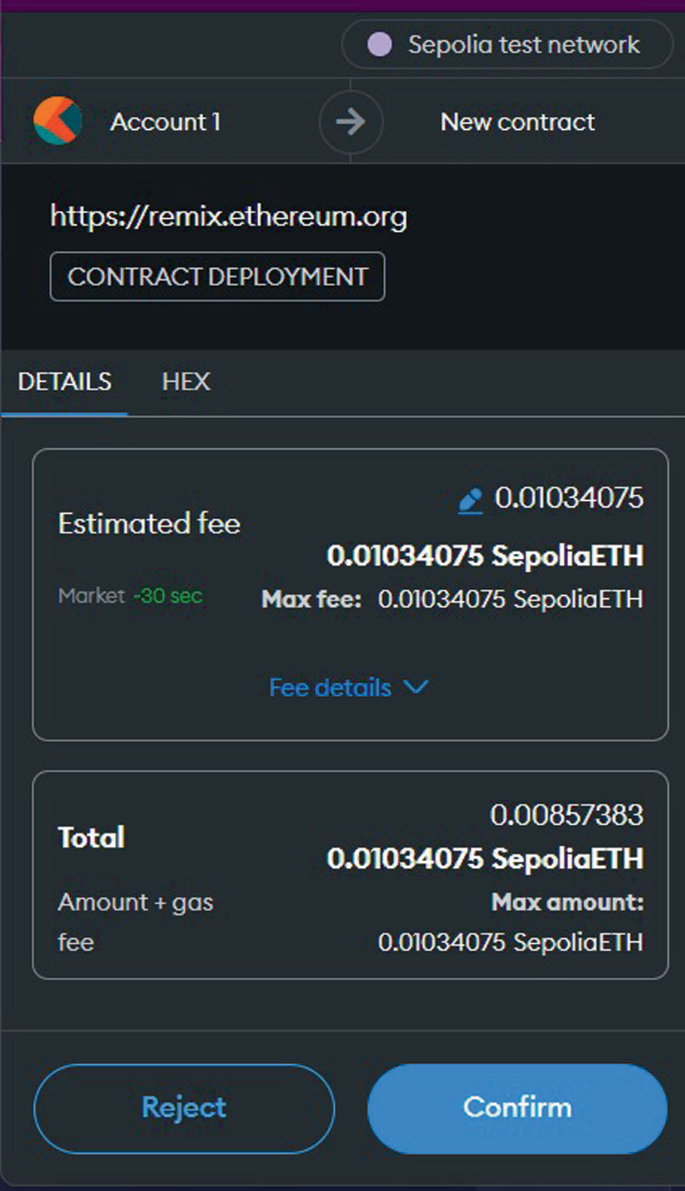Viewport: 685px width, 1191px height.
Task: Click the Market gas estimate label
Action: click(x=92, y=596)
